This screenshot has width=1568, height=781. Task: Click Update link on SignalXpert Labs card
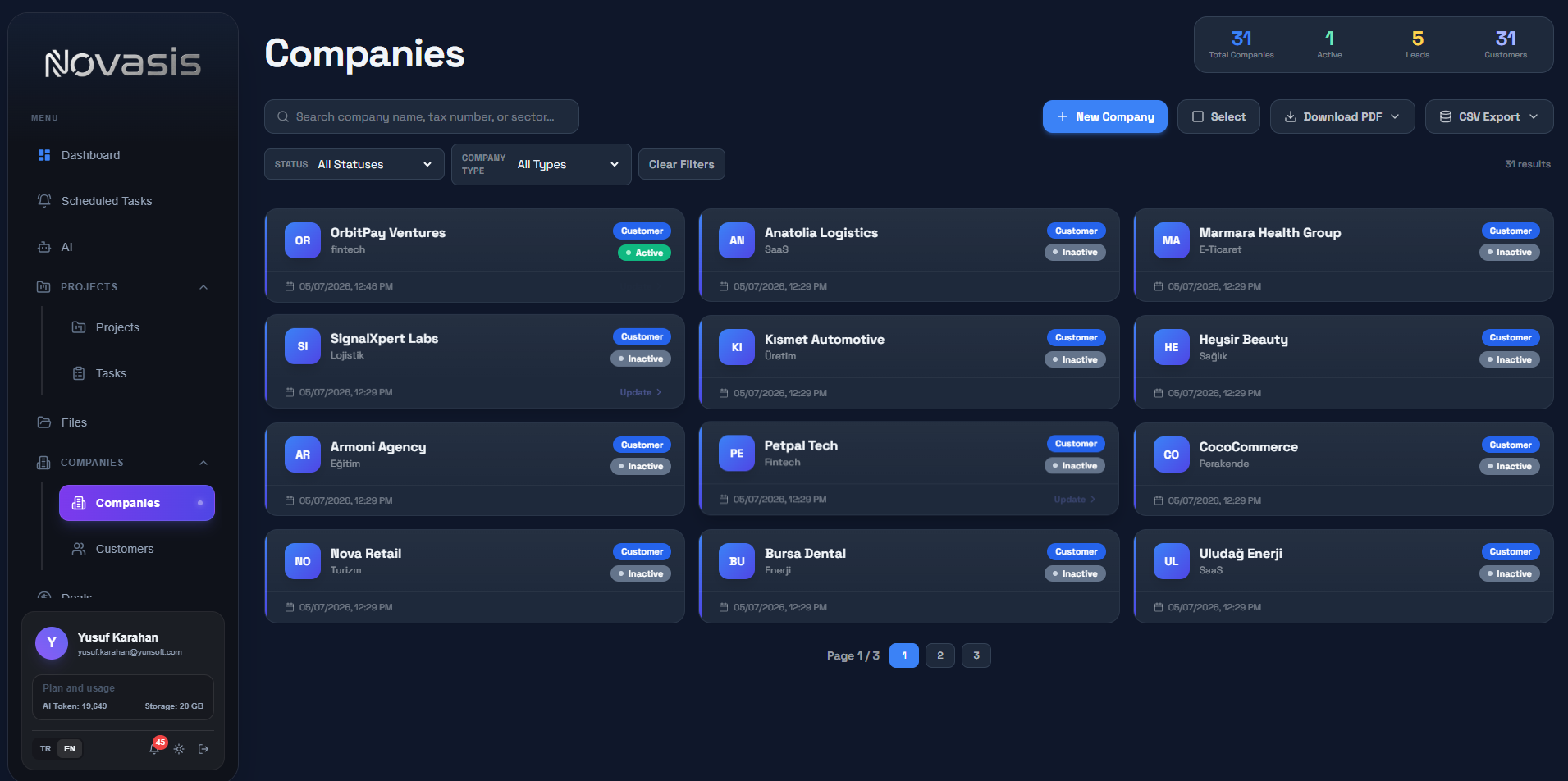[x=641, y=392]
